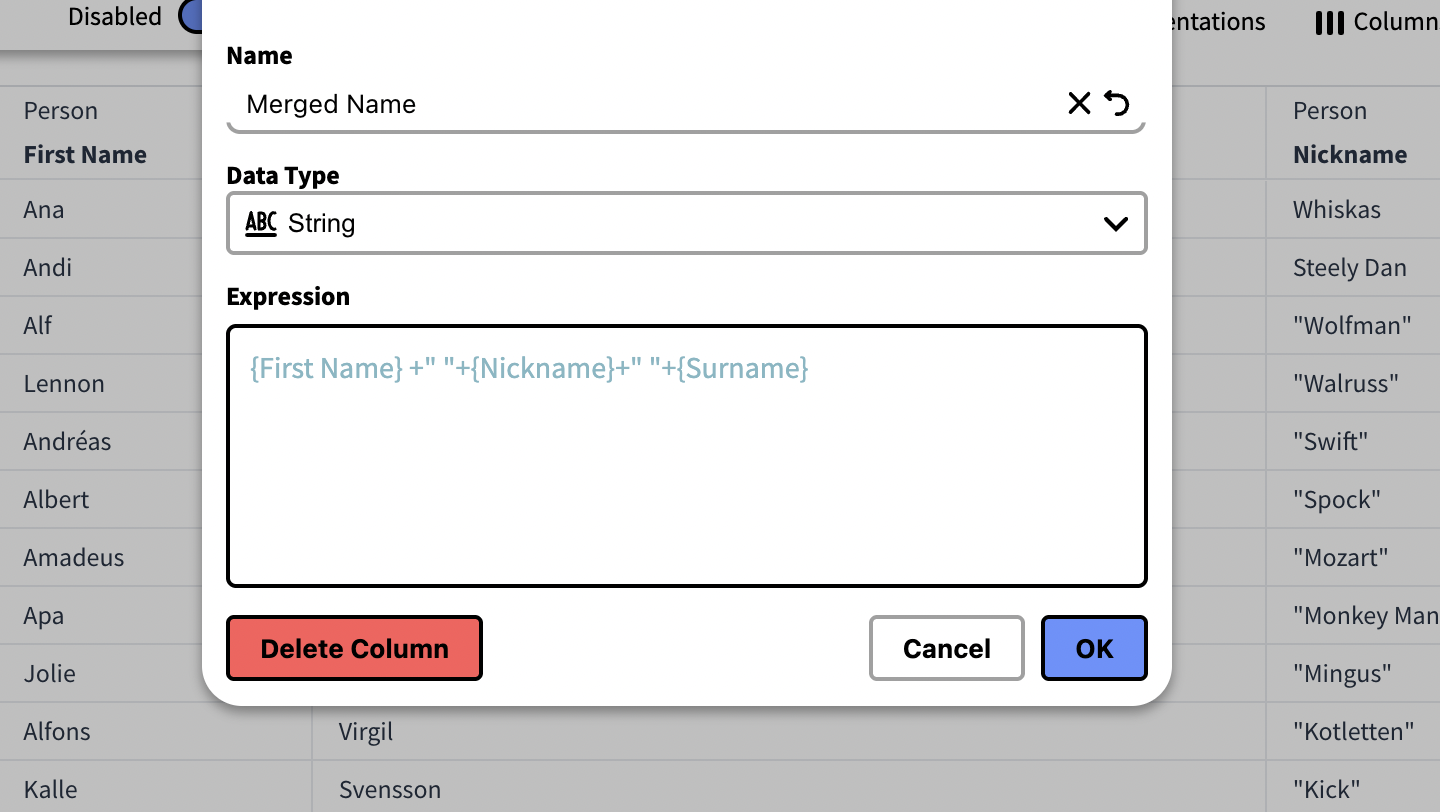Click the Steely Dan nickname cell

tap(1349, 268)
